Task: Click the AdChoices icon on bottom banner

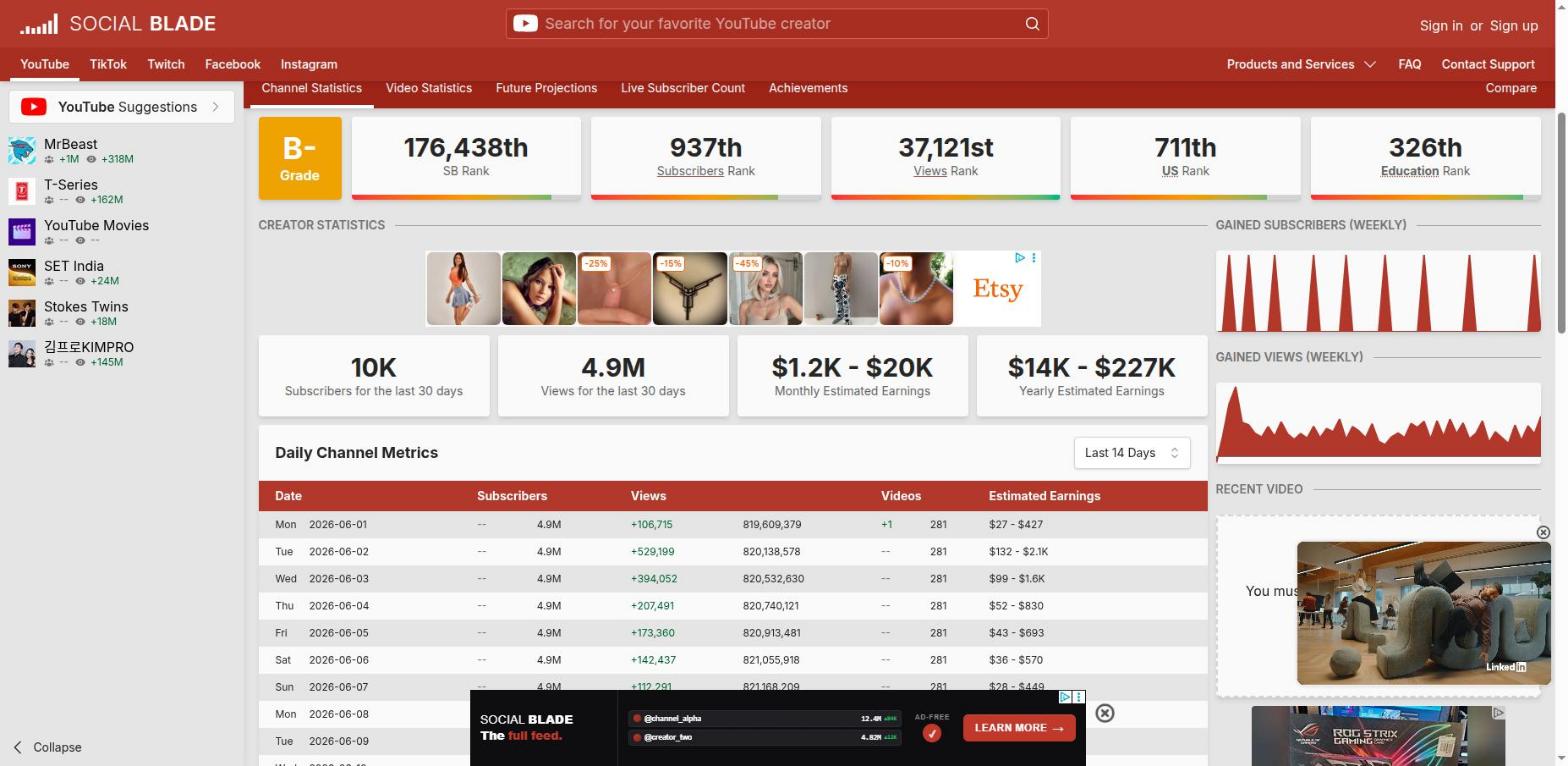Action: [x=1066, y=697]
